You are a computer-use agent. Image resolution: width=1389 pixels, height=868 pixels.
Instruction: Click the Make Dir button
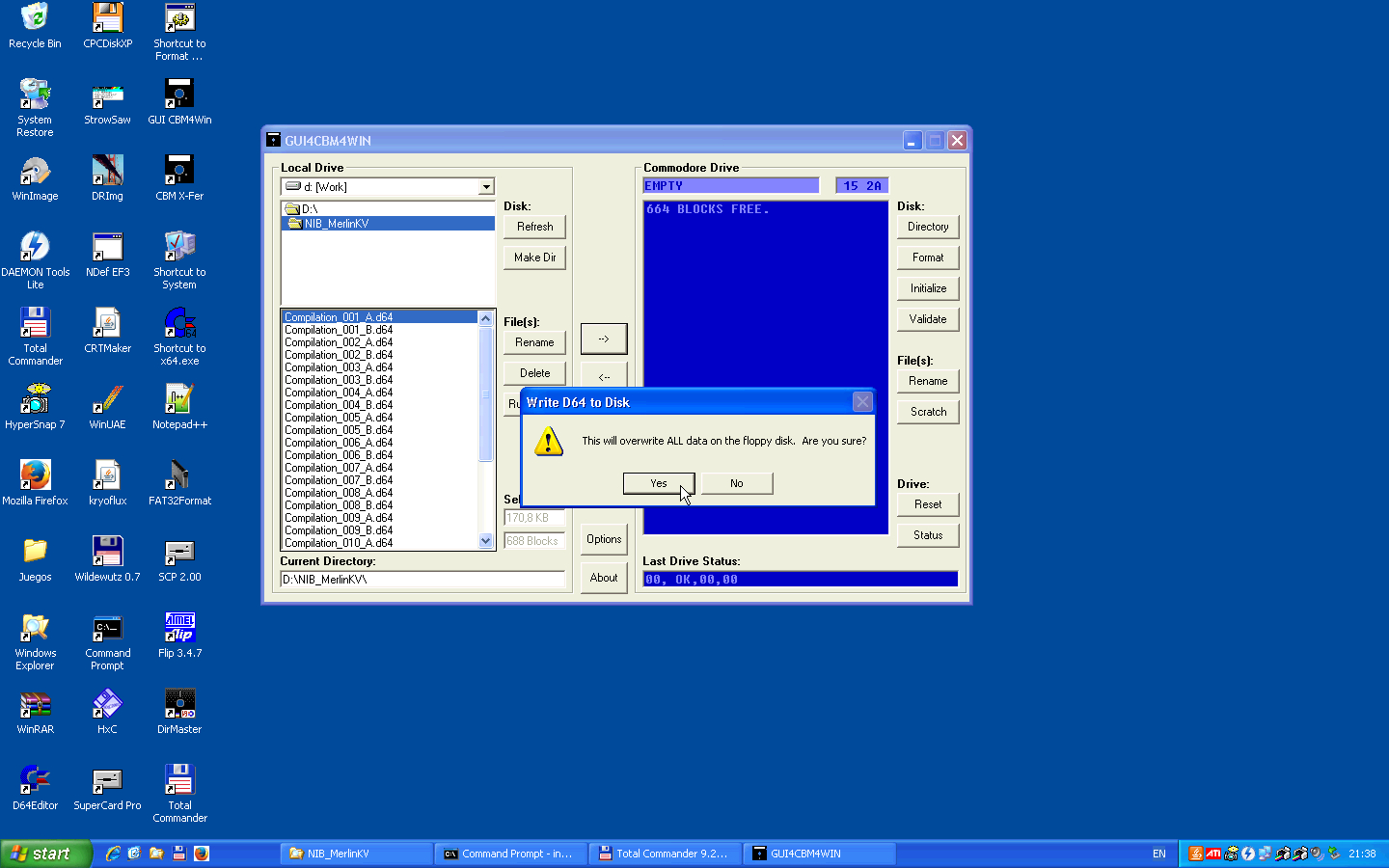point(535,258)
